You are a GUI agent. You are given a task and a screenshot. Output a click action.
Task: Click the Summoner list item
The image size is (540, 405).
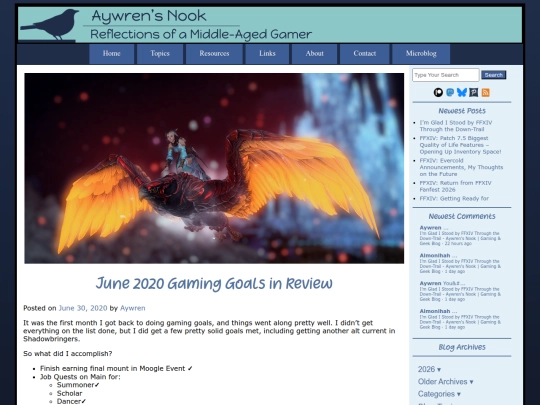pyautogui.click(x=78, y=385)
